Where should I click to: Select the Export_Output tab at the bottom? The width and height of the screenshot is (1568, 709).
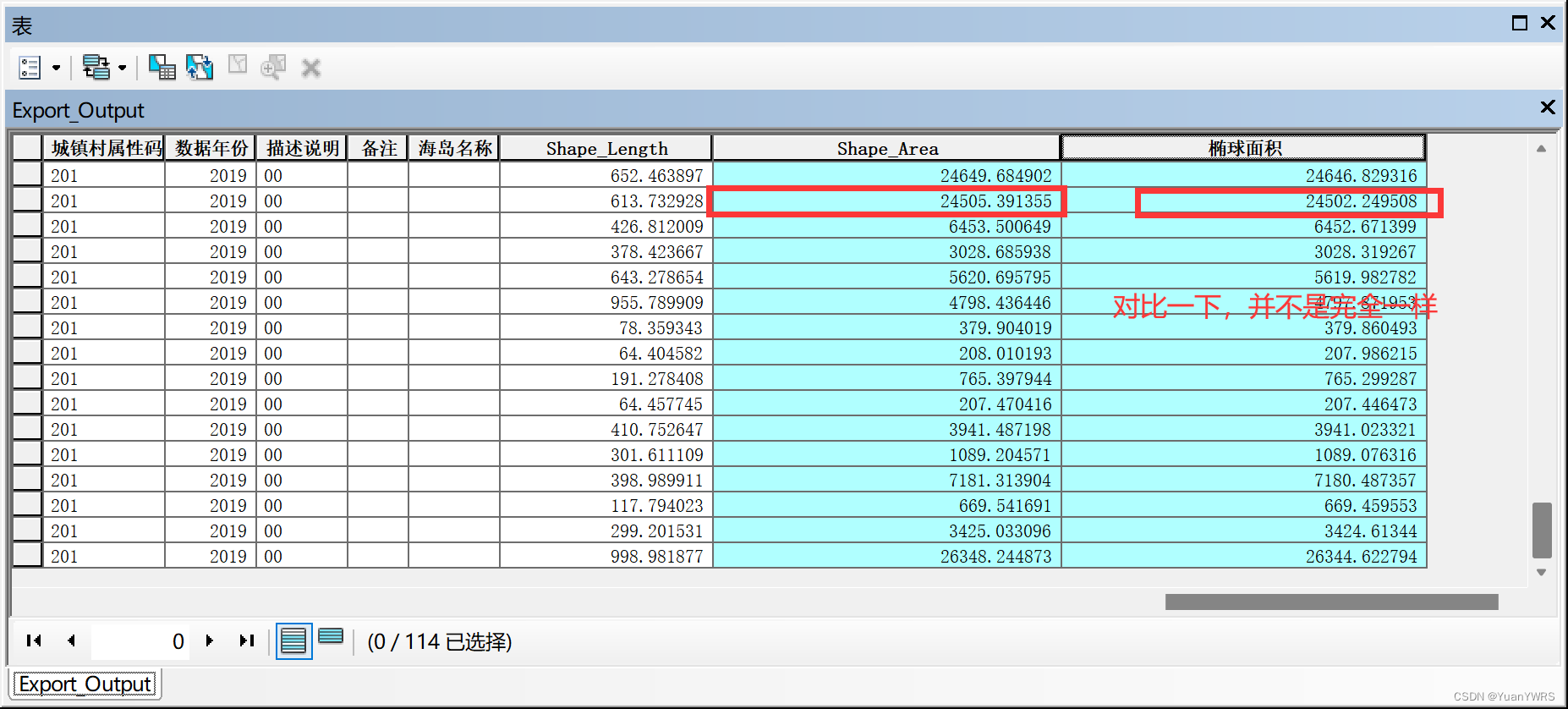pos(85,684)
